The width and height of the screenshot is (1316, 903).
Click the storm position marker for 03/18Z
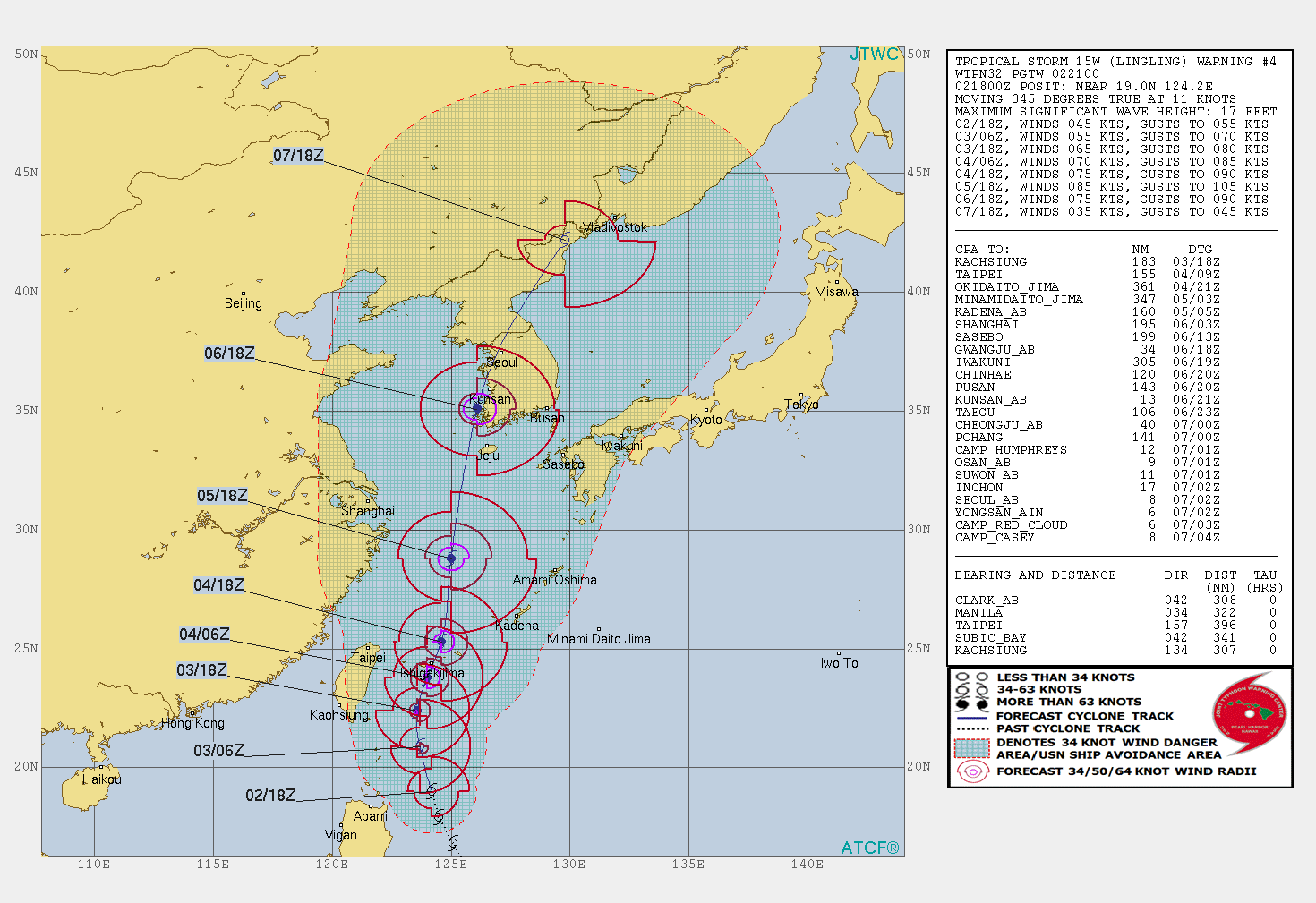[416, 710]
